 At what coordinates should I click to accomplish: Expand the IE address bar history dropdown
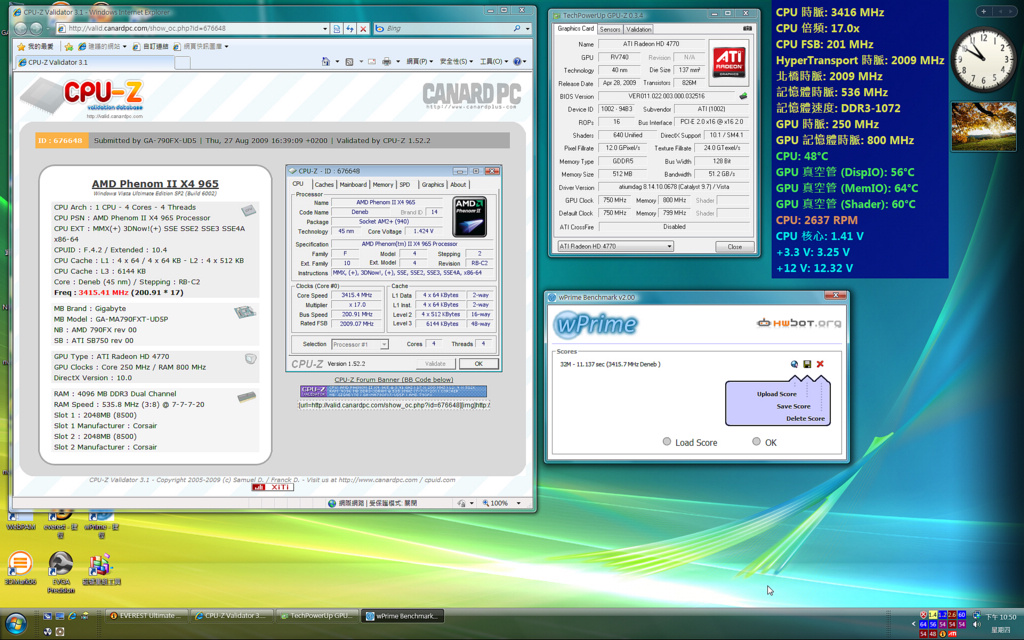(x=326, y=29)
